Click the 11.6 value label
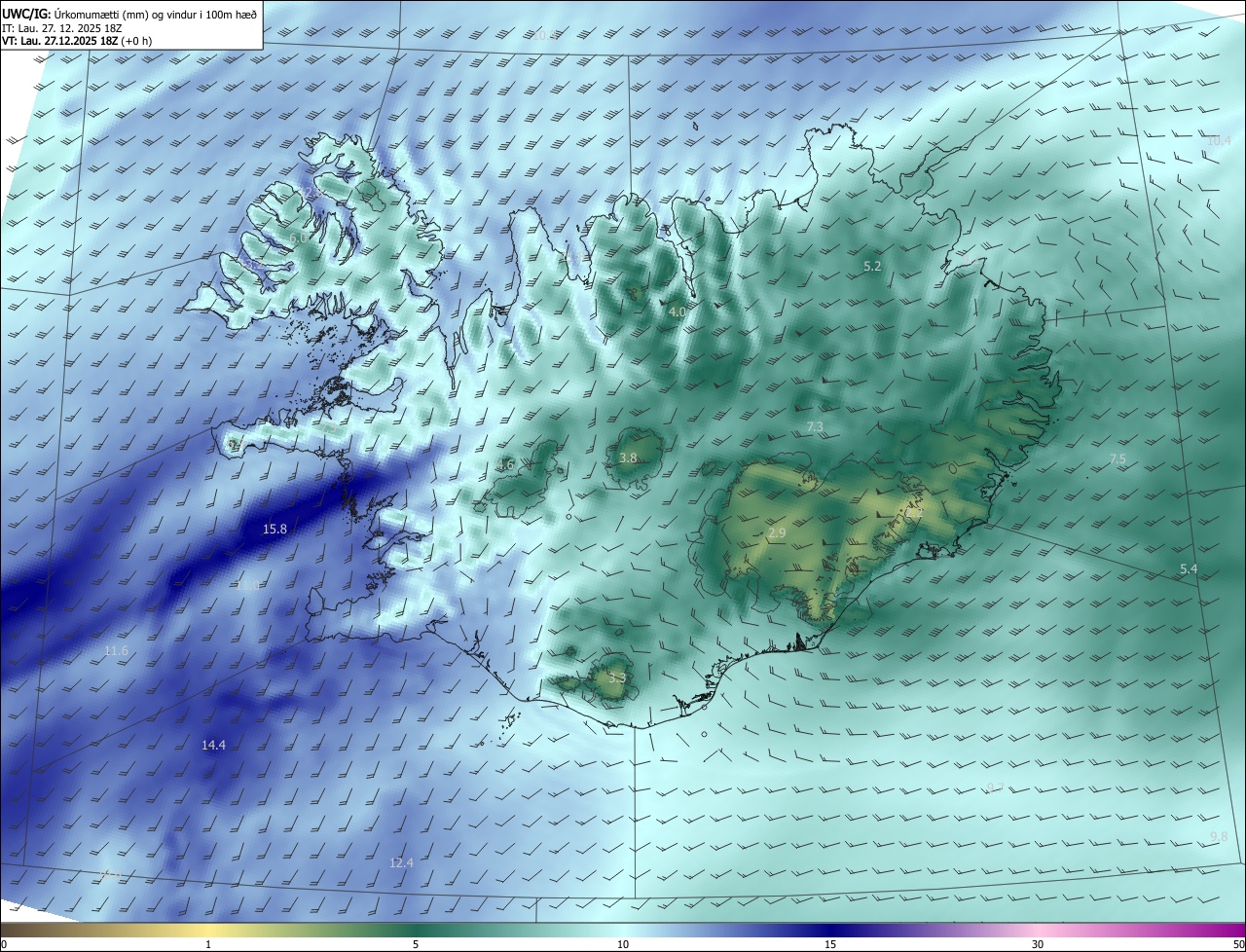This screenshot has height=952, width=1246. [x=116, y=650]
